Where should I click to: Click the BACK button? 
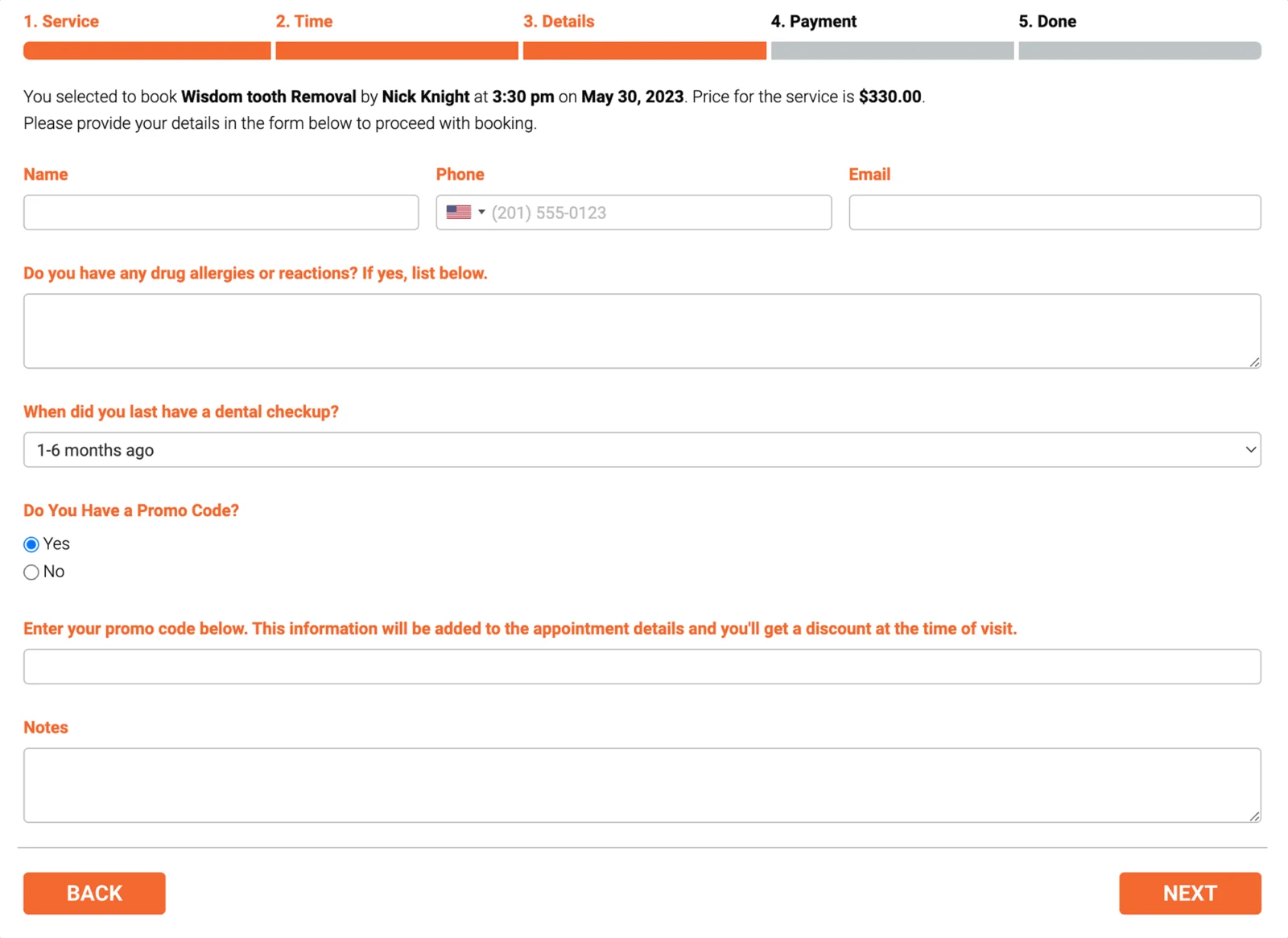tap(94, 893)
